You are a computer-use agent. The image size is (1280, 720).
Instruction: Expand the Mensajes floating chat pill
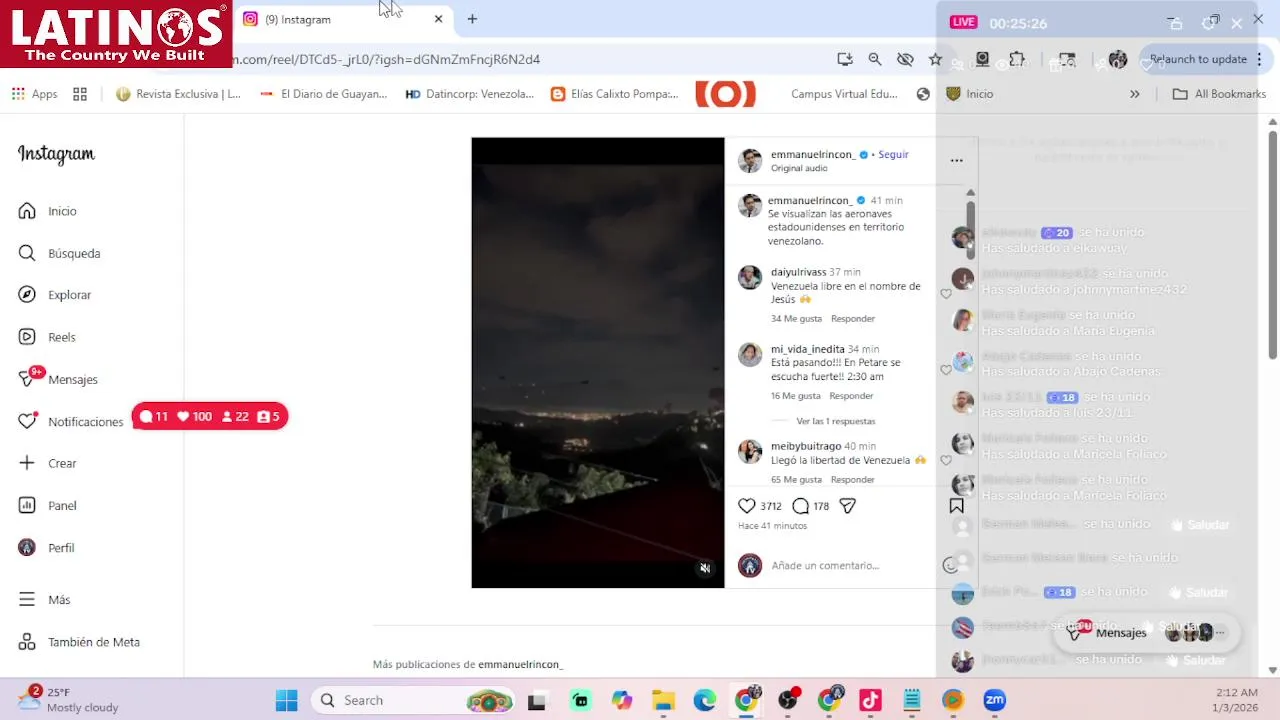[1146, 632]
